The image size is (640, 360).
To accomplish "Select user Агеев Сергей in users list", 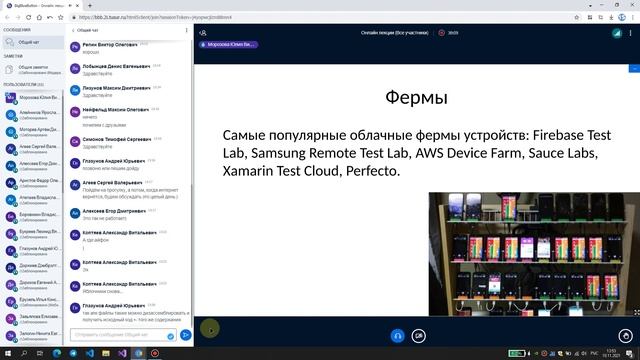I will pos(33,149).
